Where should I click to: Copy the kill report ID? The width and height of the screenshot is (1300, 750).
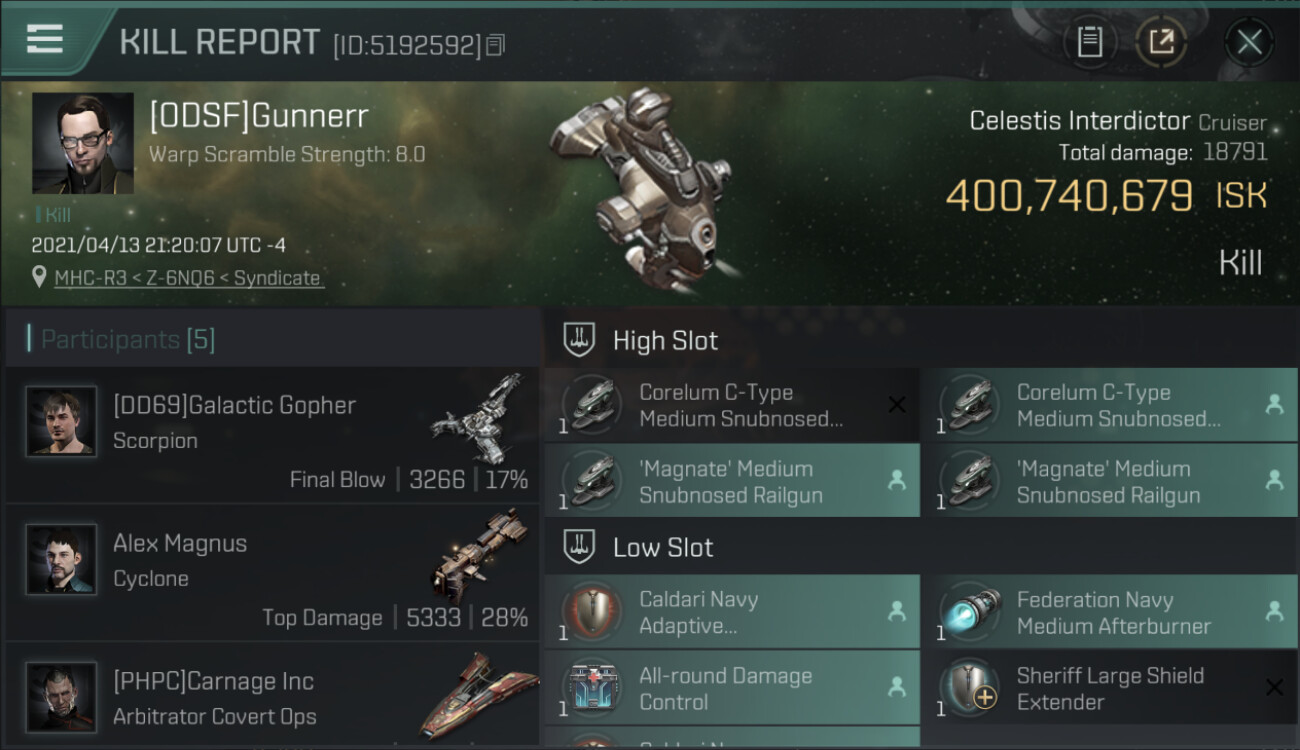(496, 45)
